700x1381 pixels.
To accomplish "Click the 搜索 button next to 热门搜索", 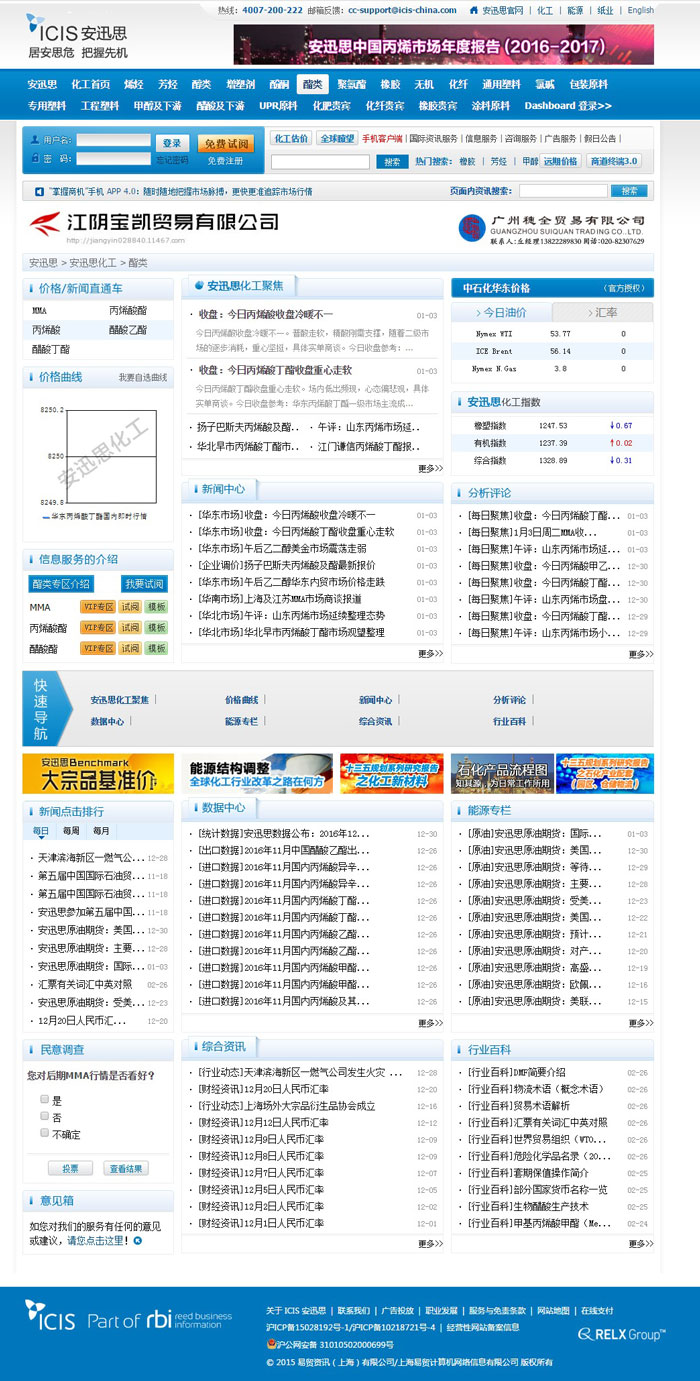I will 392,161.
